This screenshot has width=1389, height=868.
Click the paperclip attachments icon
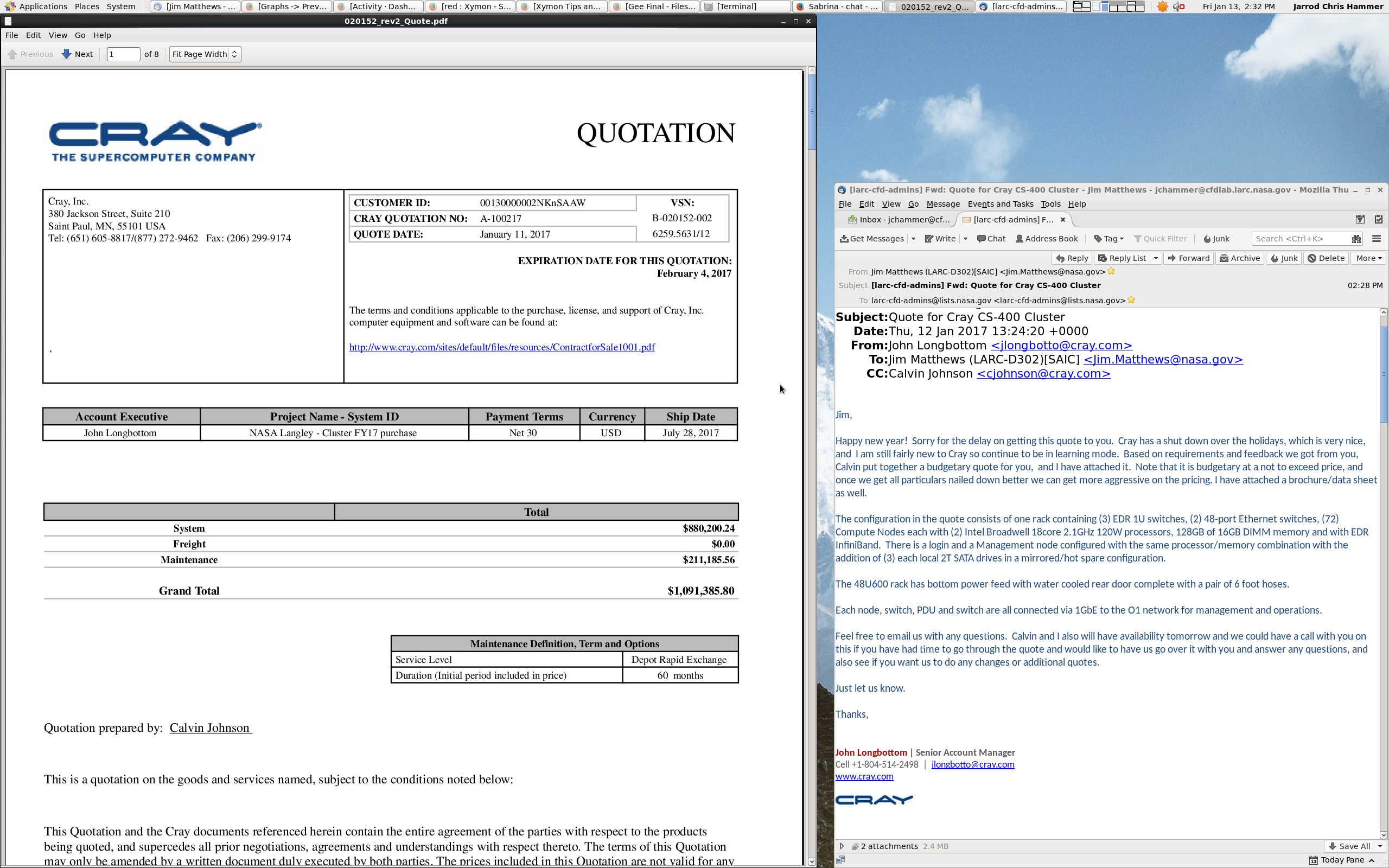pyautogui.click(x=855, y=846)
